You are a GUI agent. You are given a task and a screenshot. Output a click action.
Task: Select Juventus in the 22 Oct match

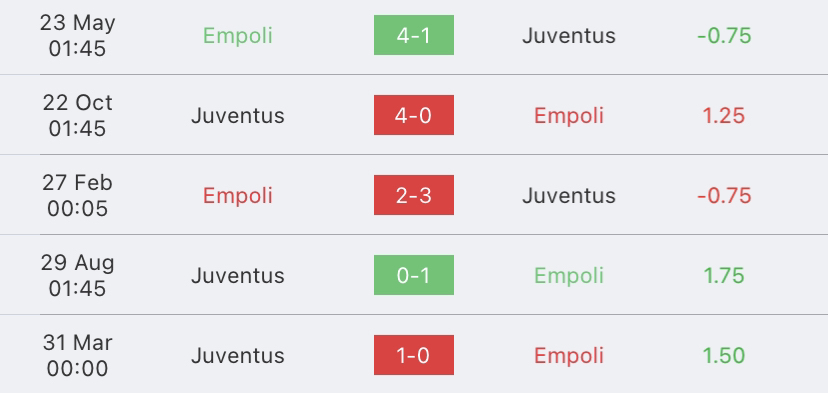238,116
